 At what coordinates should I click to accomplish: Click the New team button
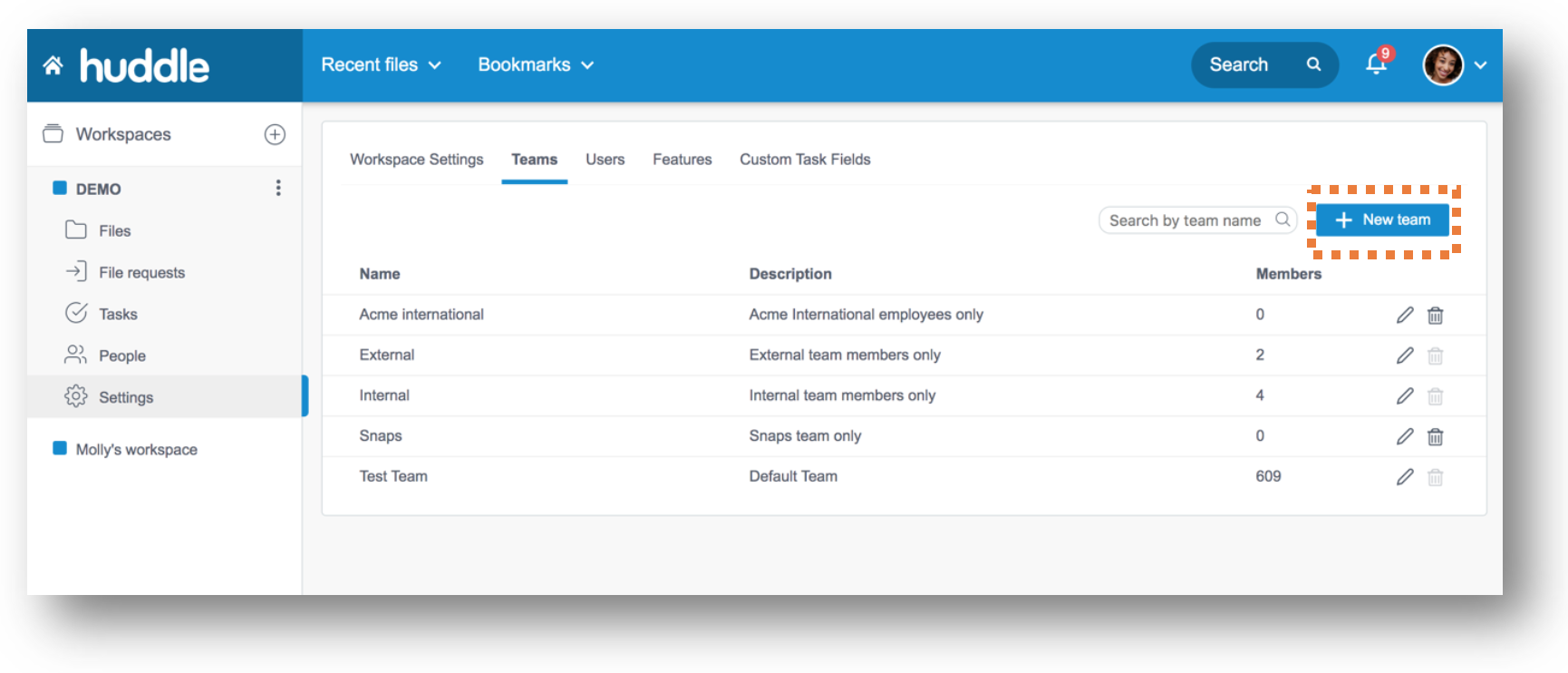pos(1382,219)
